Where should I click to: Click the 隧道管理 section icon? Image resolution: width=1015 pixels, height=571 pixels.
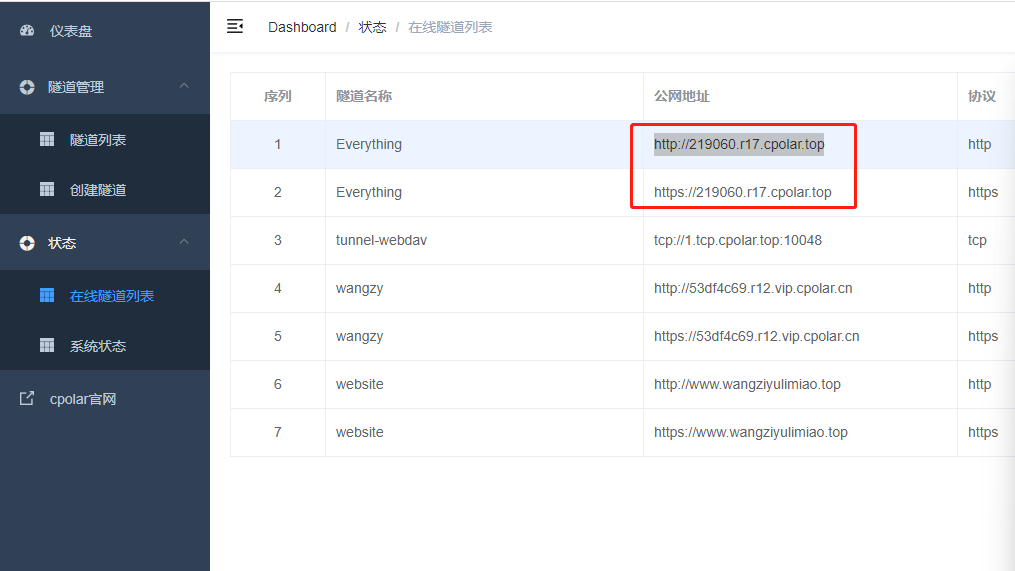click(27, 87)
